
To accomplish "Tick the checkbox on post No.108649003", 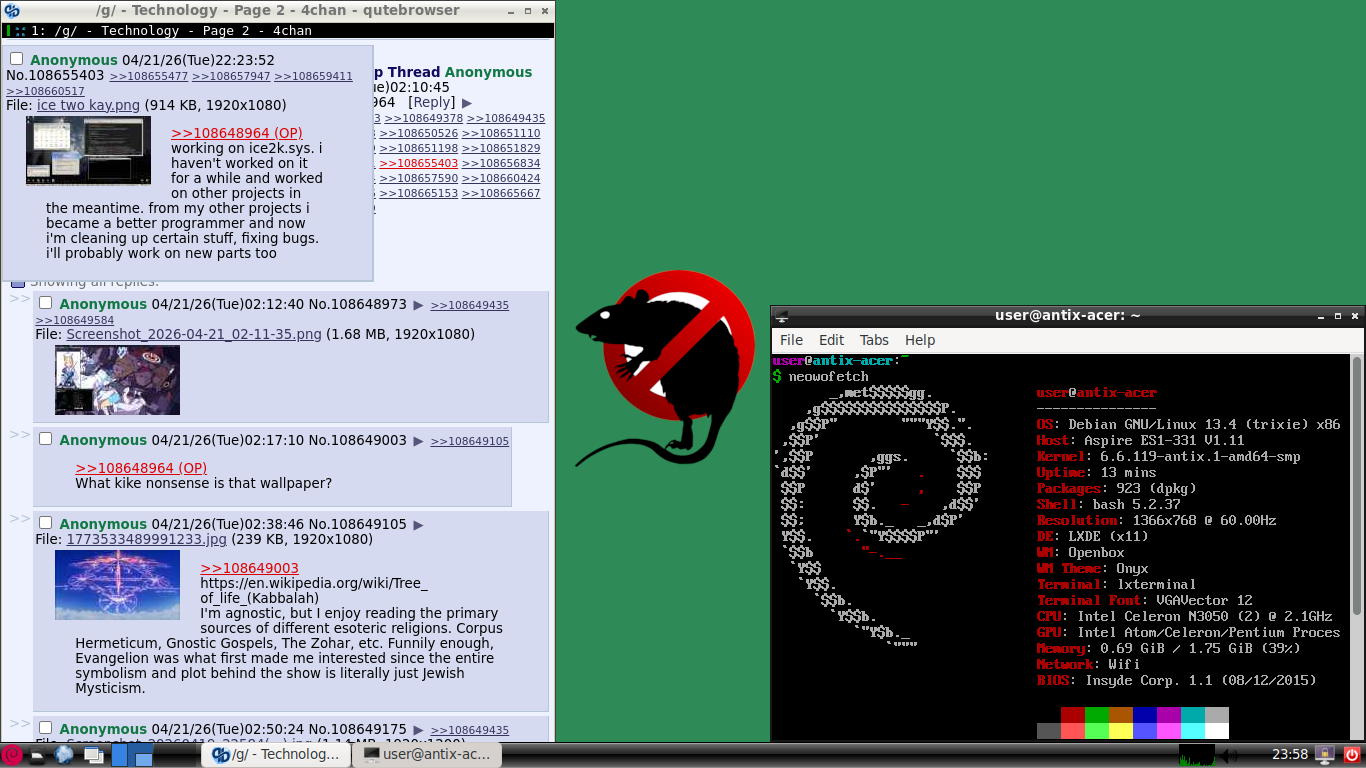I will coord(45,439).
